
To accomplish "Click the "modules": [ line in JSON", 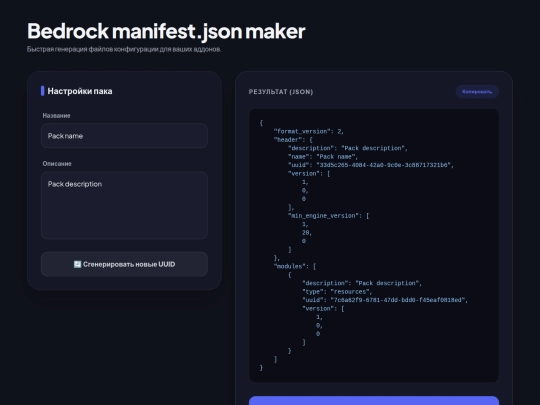I will pyautogui.click(x=294, y=266).
